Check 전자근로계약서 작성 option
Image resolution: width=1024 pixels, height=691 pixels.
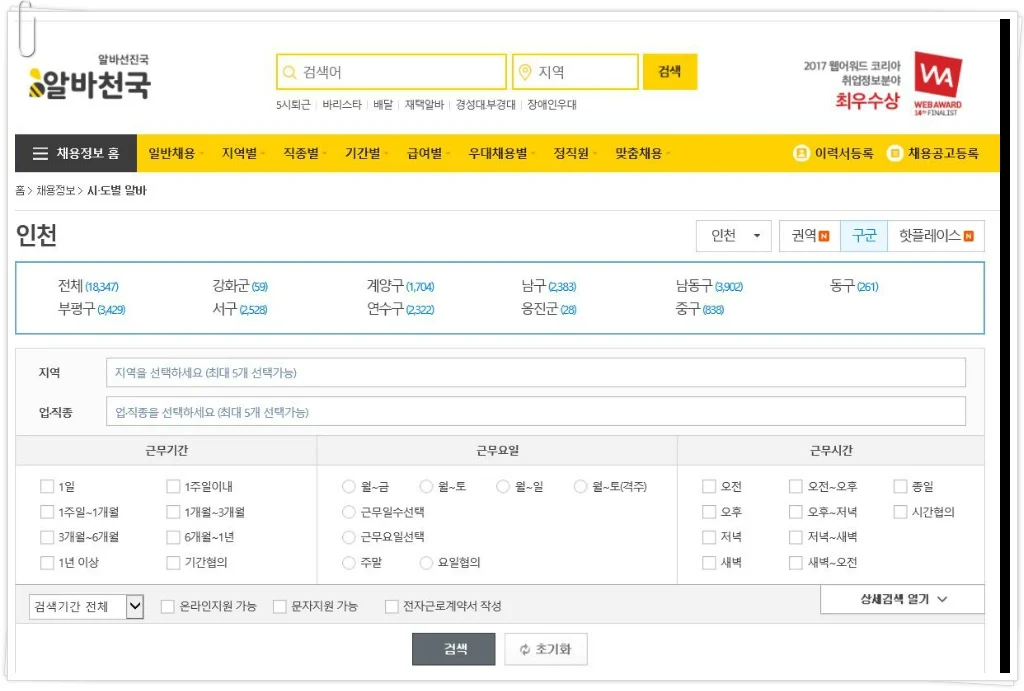pos(392,607)
